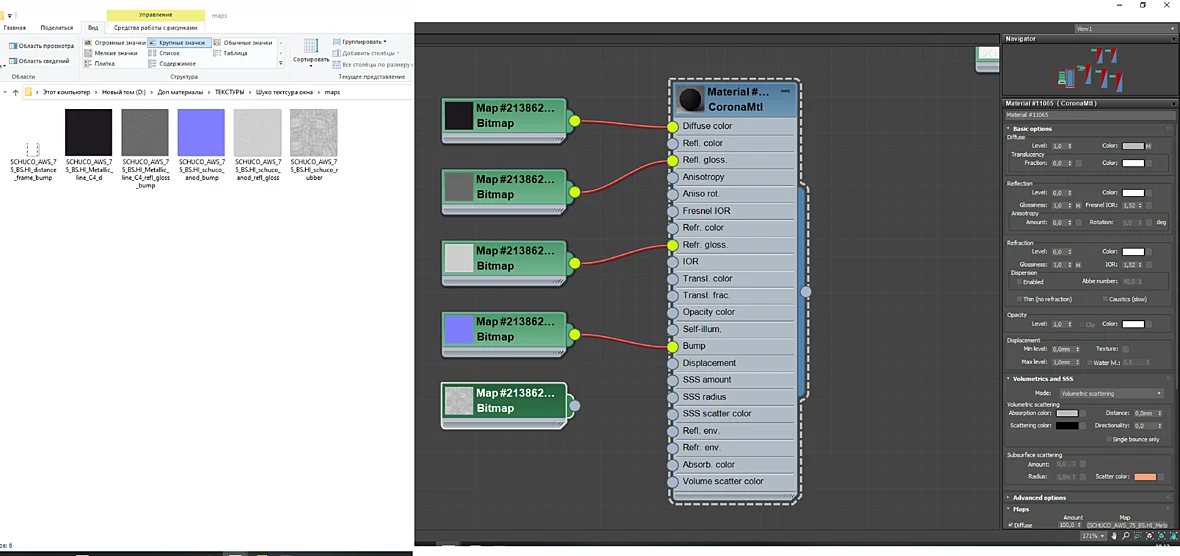Toggle Thin (no refraction) checkbox
1180x556 pixels.
1020,299
